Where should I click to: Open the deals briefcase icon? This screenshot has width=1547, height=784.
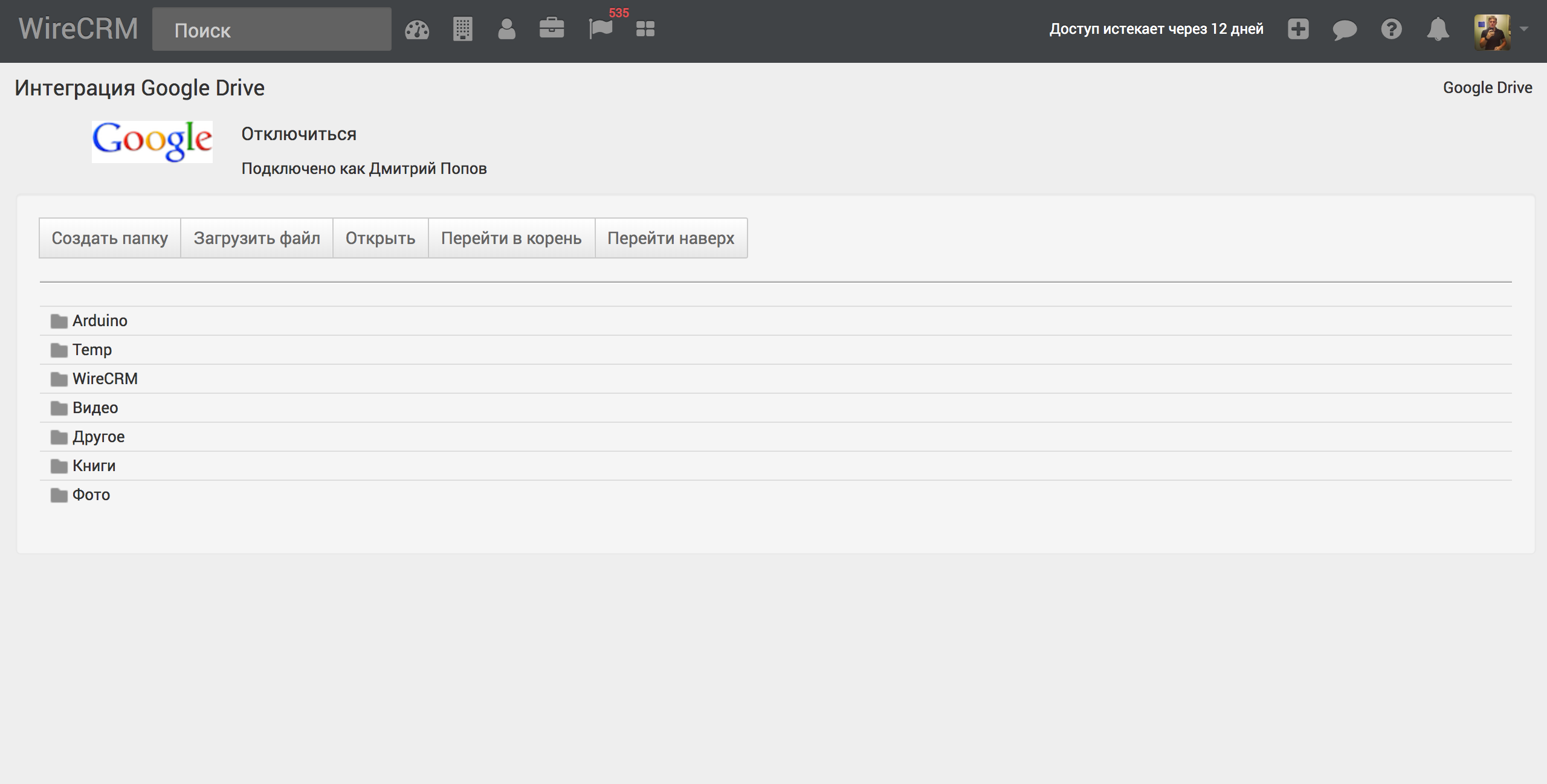552,28
